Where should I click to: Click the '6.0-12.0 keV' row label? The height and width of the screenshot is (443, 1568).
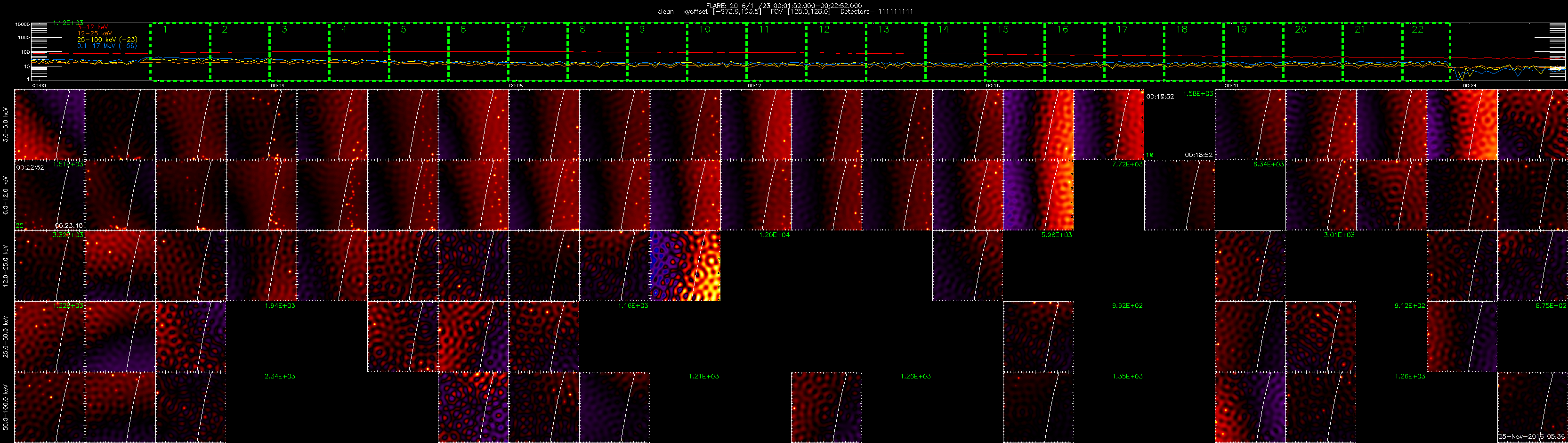coord(6,196)
